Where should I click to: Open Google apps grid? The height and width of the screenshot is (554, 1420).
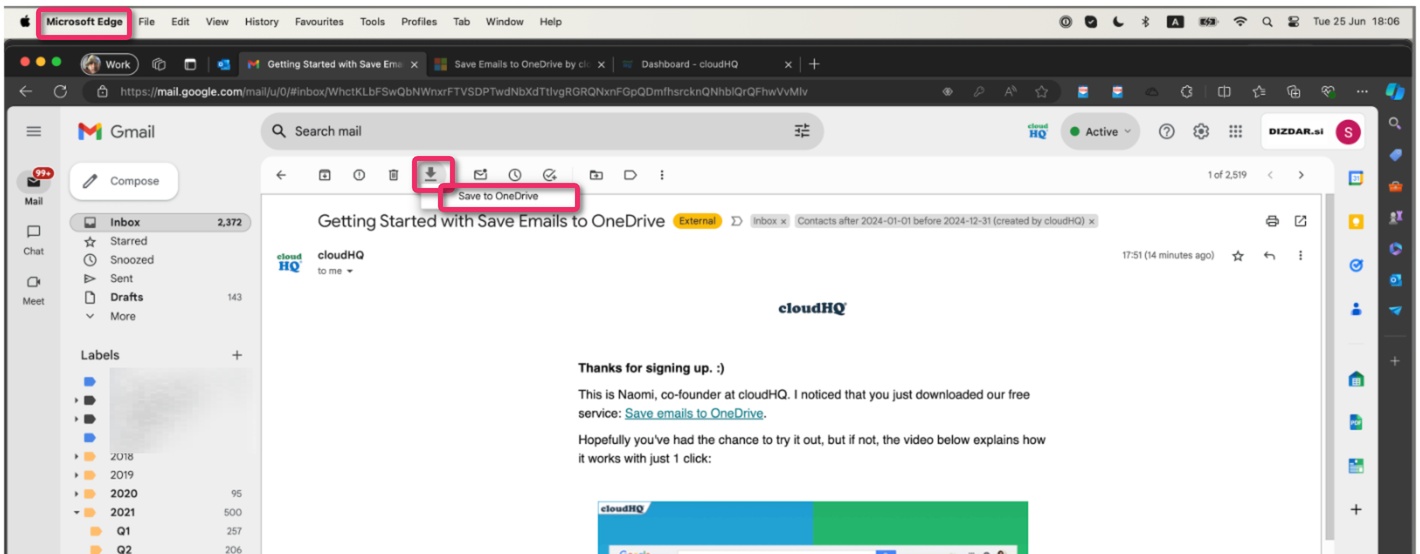coord(1235,131)
